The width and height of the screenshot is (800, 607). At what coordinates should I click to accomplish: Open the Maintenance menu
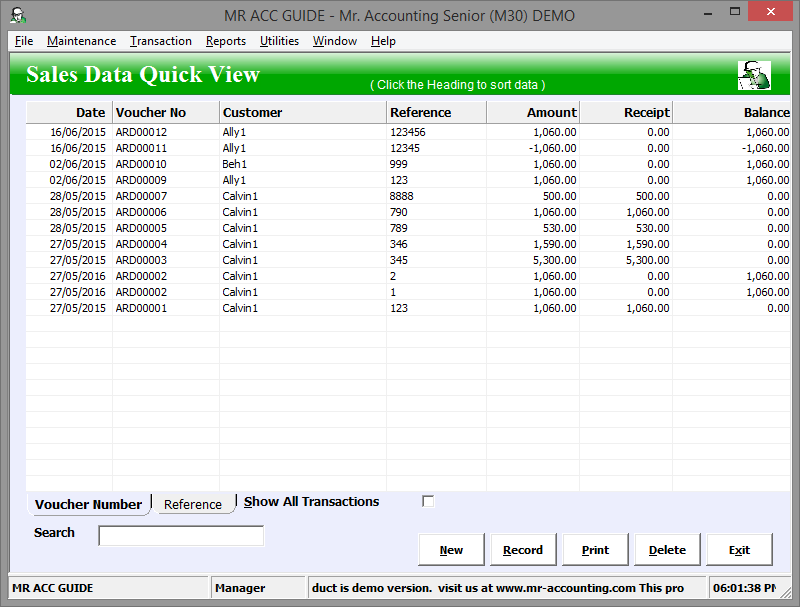[x=81, y=41]
